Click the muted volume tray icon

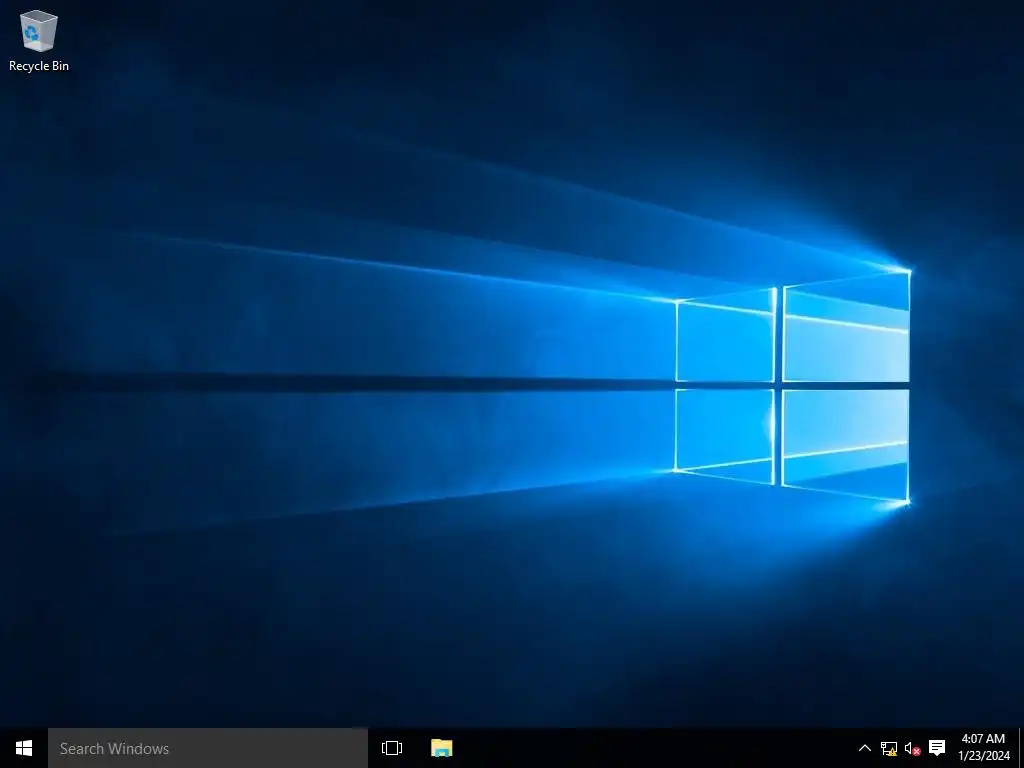(x=912, y=748)
